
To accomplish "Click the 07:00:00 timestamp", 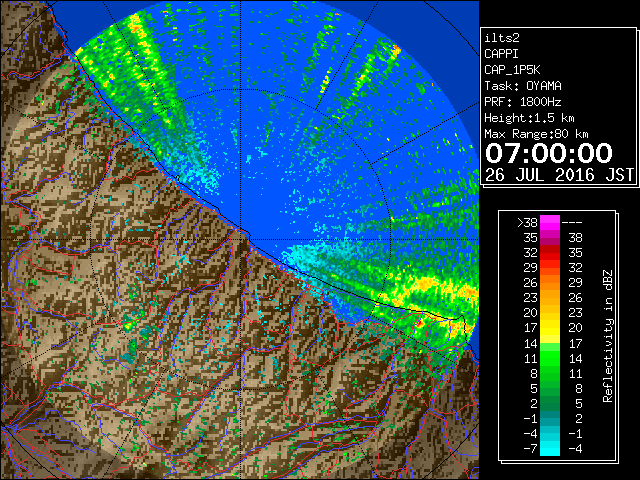I will (549, 153).
